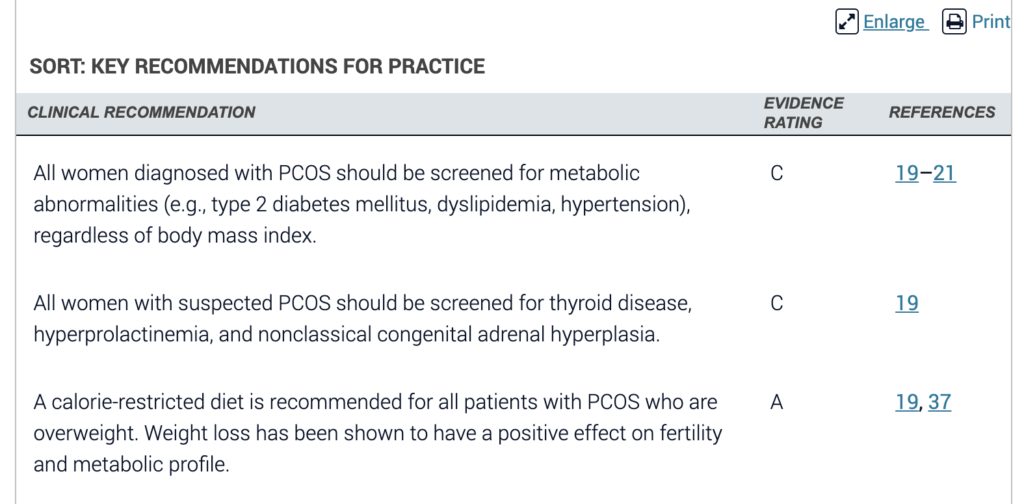
Task: Follow reference 19 in the thyroid screening row
Action: (x=906, y=304)
